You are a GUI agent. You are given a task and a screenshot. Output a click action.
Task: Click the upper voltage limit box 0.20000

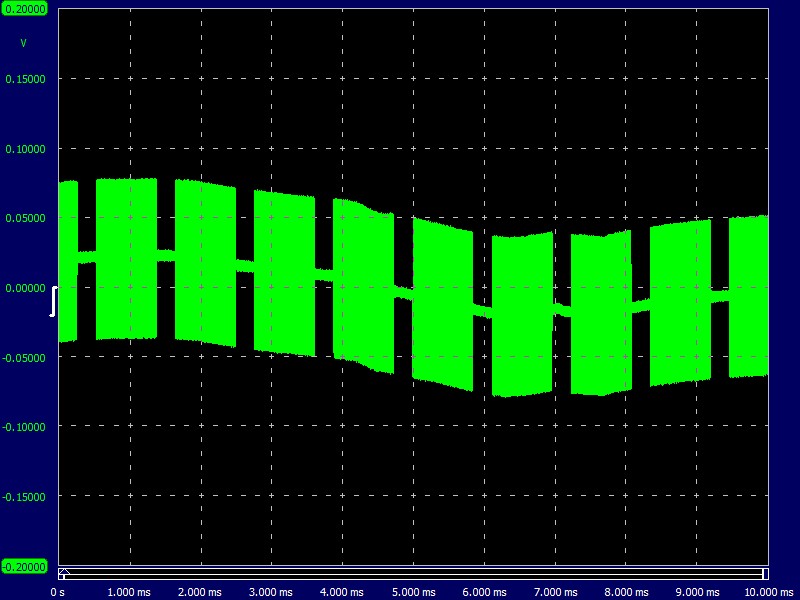[x=24, y=9]
